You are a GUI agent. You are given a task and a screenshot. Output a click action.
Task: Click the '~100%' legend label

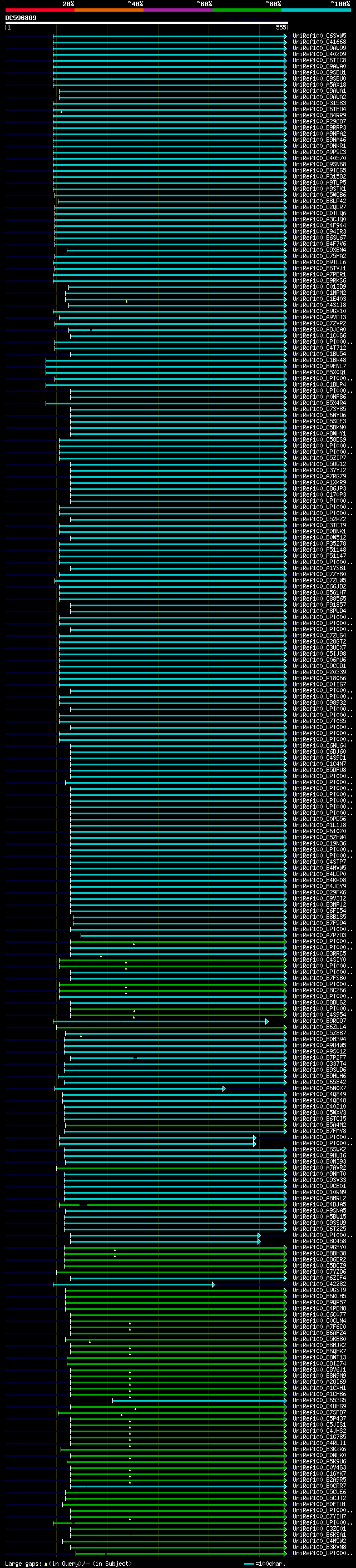[x=341, y=4]
